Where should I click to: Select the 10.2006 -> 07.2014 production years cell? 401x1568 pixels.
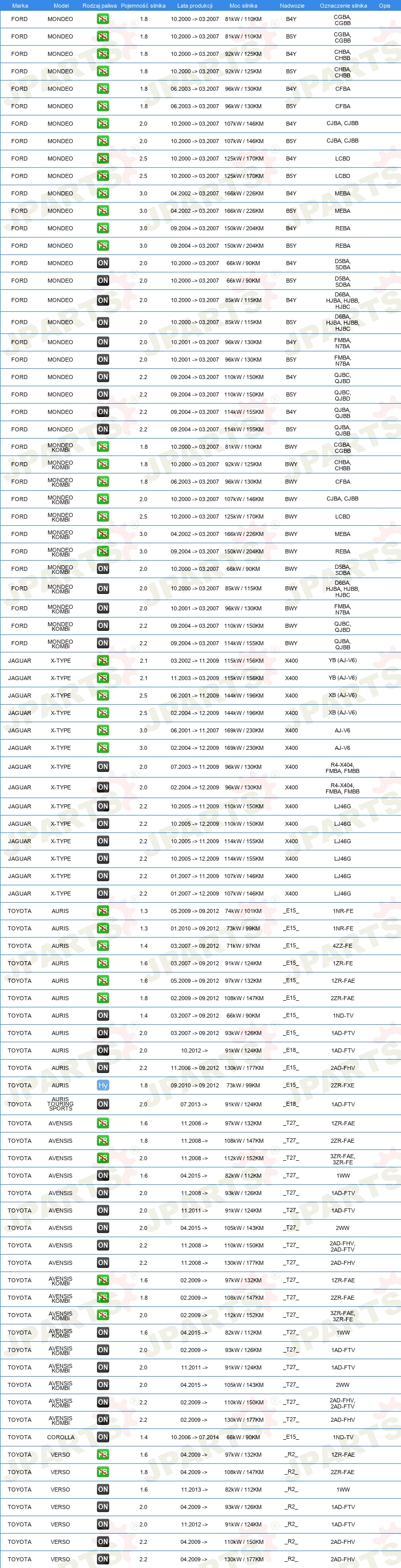coord(195,1437)
